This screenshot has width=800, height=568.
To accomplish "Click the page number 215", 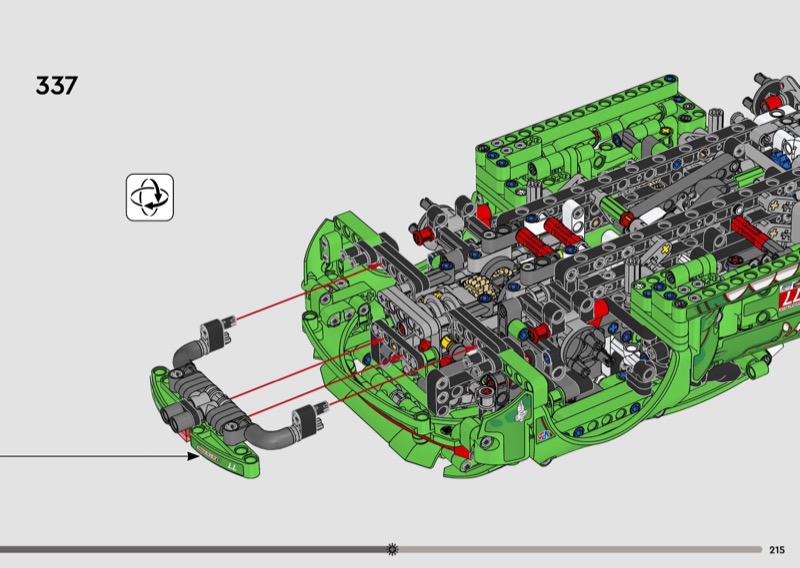I will click(x=778, y=549).
